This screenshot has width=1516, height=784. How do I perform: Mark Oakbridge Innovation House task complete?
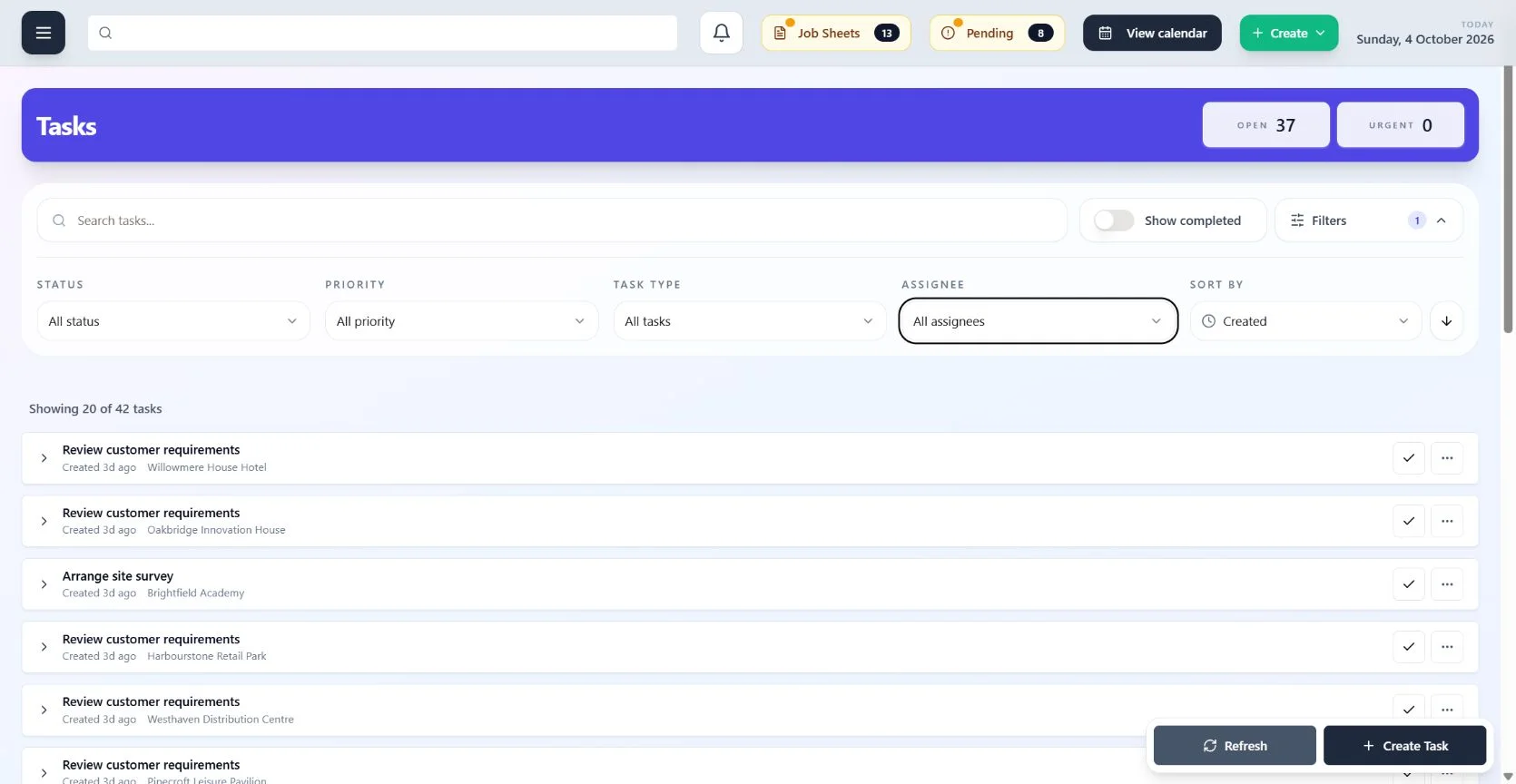1409,521
